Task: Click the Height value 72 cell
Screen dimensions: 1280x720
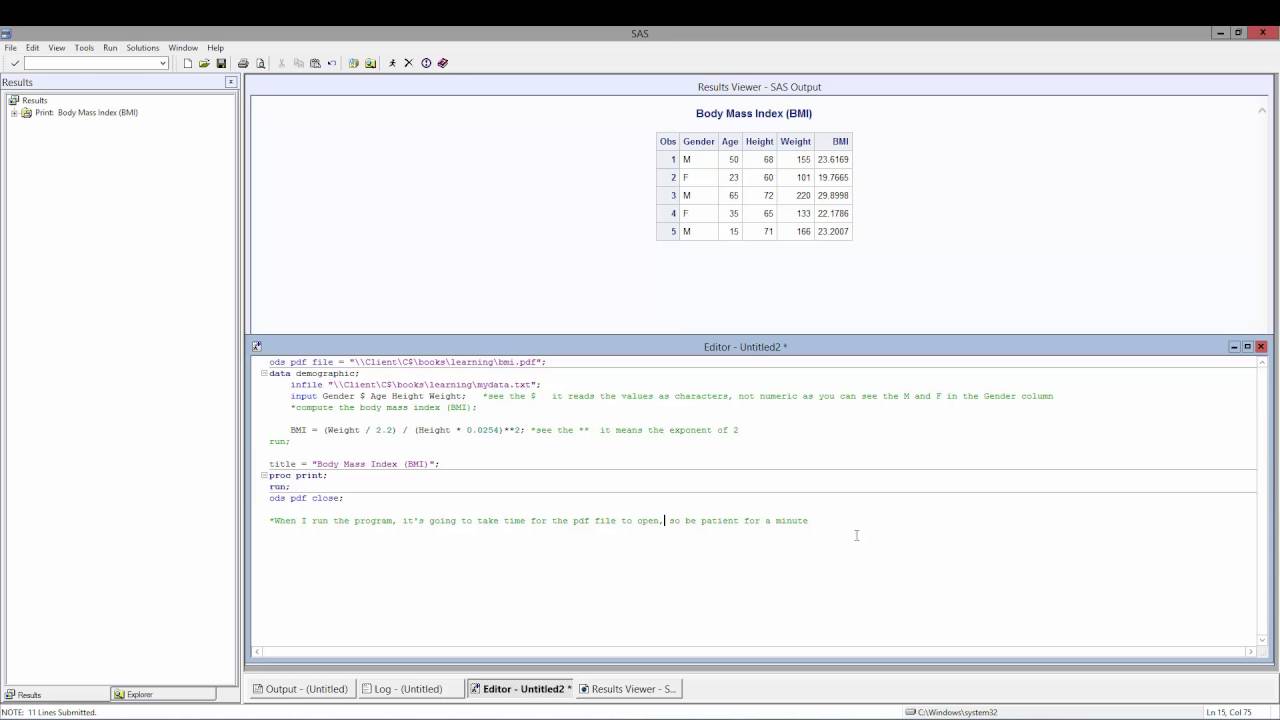Action: 760,196
